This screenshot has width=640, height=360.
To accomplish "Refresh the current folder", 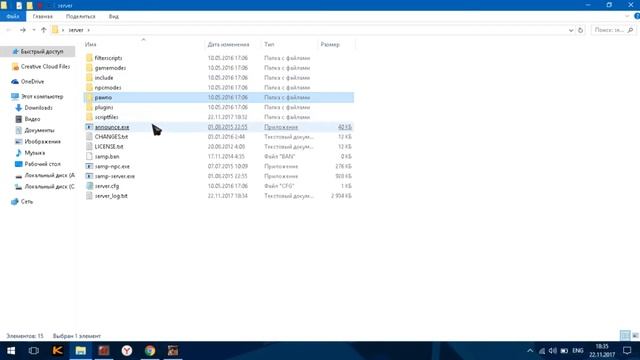I will 580,30.
